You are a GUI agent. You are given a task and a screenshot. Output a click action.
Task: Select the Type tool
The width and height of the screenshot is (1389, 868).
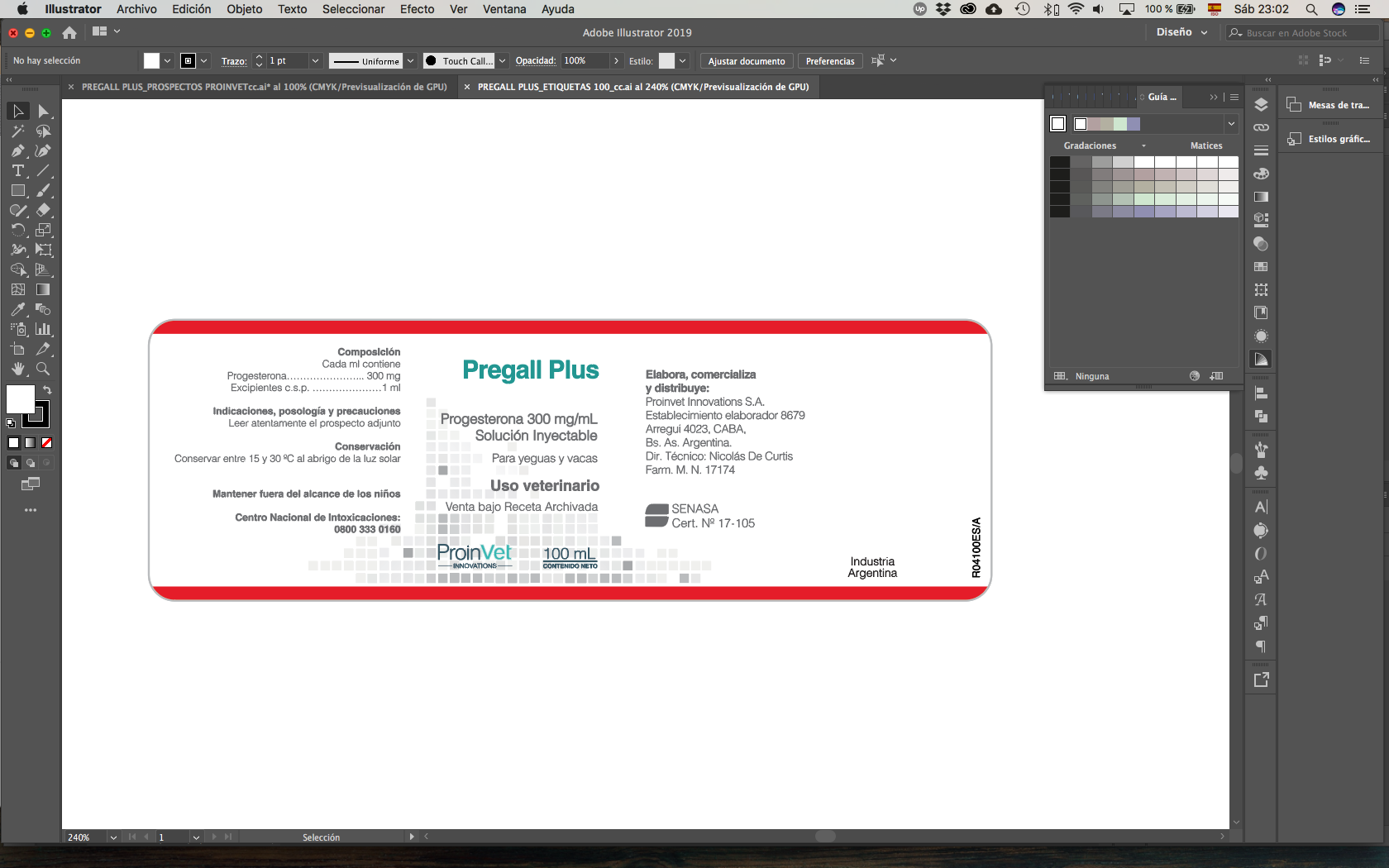[x=18, y=170]
